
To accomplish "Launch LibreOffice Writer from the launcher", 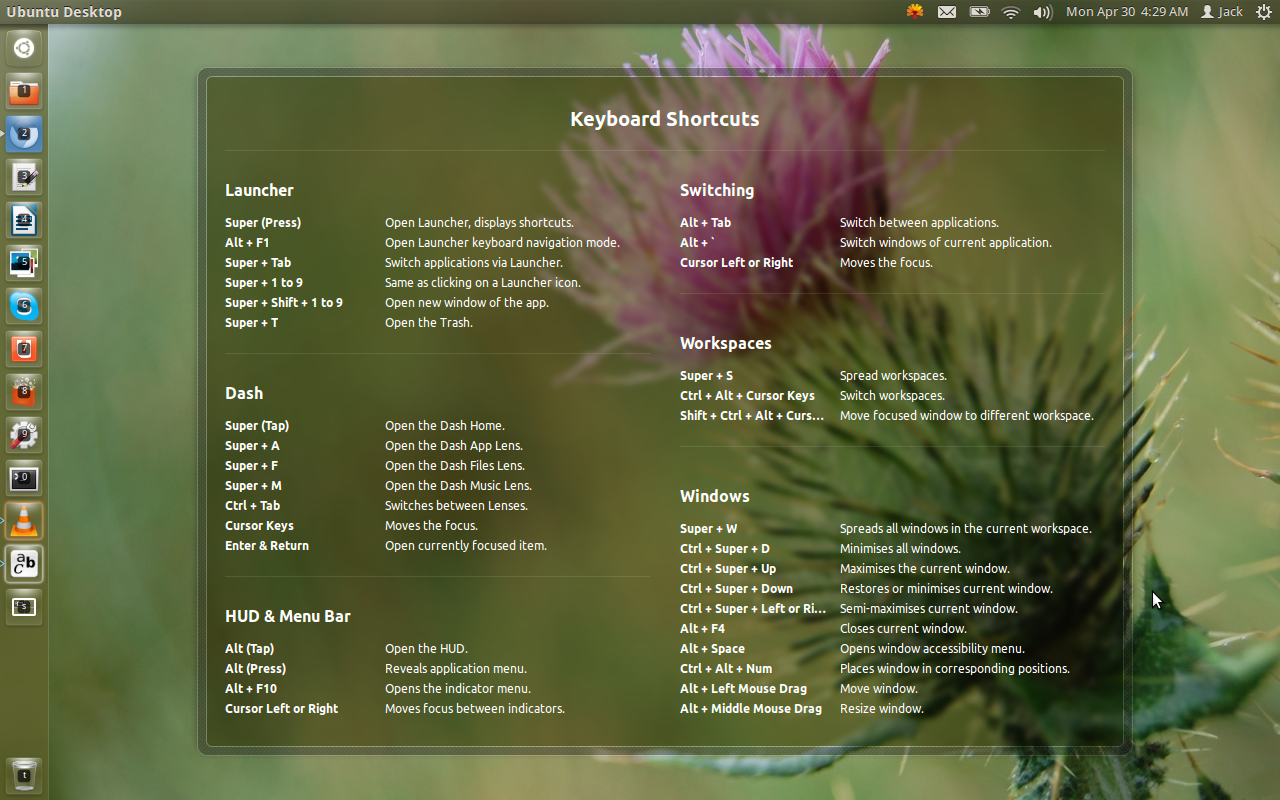I will point(24,220).
